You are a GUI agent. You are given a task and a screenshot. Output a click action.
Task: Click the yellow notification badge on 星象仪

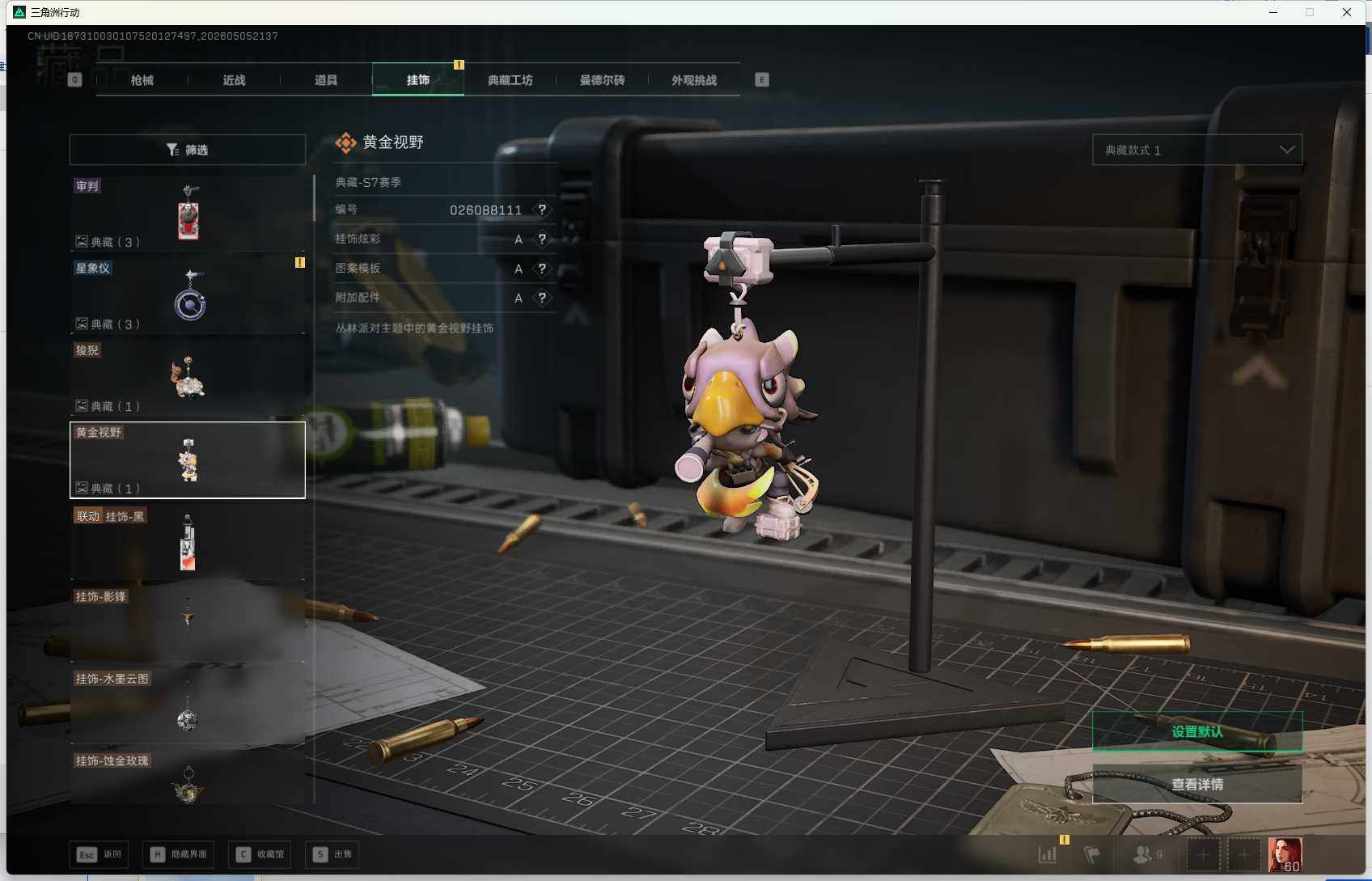[300, 262]
